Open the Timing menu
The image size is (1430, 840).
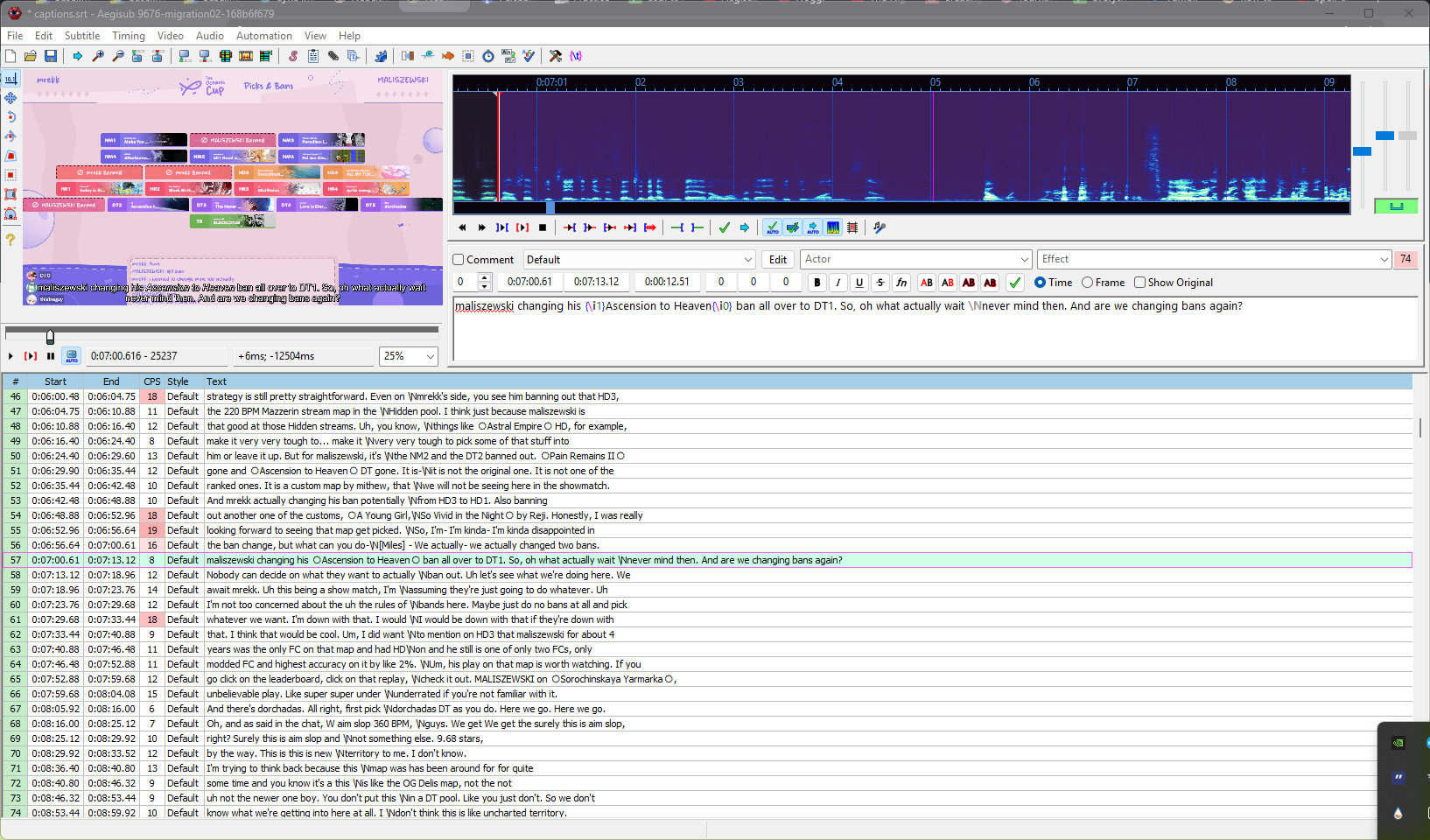click(x=128, y=36)
